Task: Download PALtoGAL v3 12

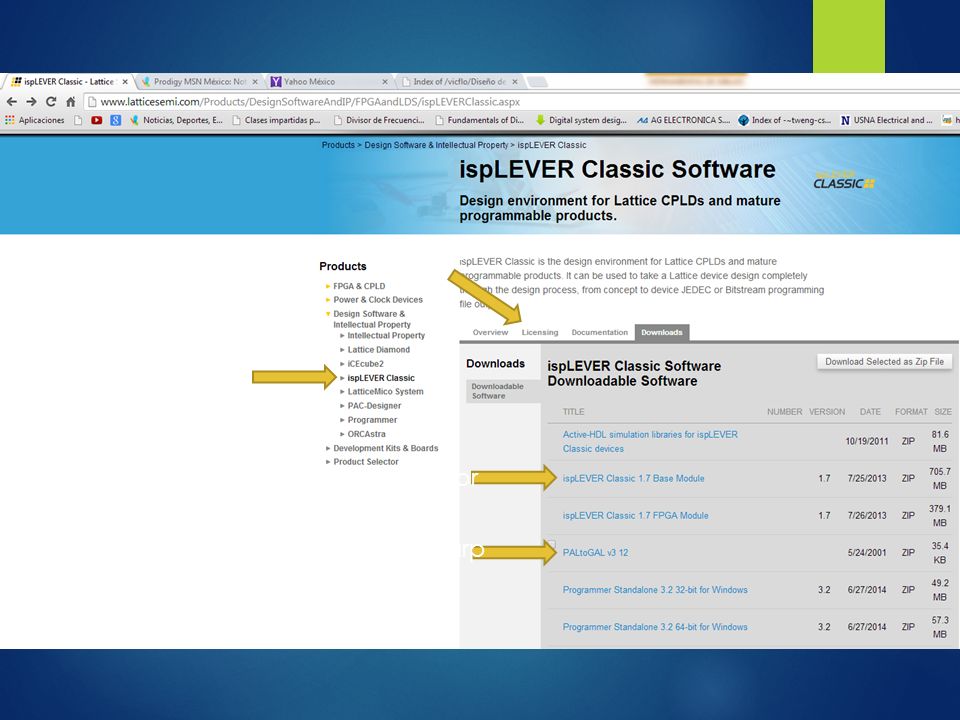Action: pyautogui.click(x=595, y=552)
